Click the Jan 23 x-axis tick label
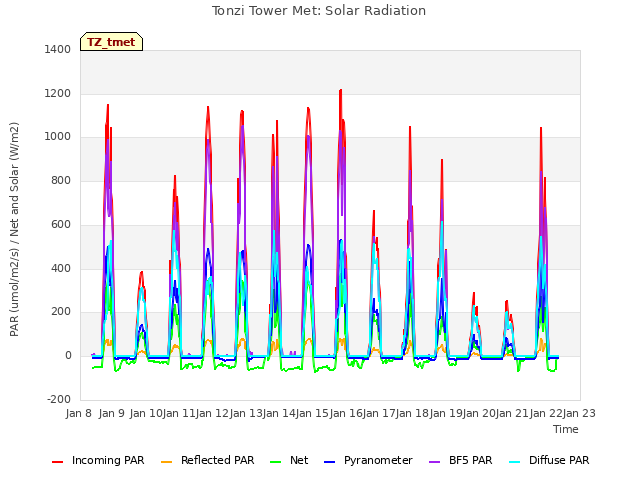This screenshot has height=480, width=640. pos(579,413)
